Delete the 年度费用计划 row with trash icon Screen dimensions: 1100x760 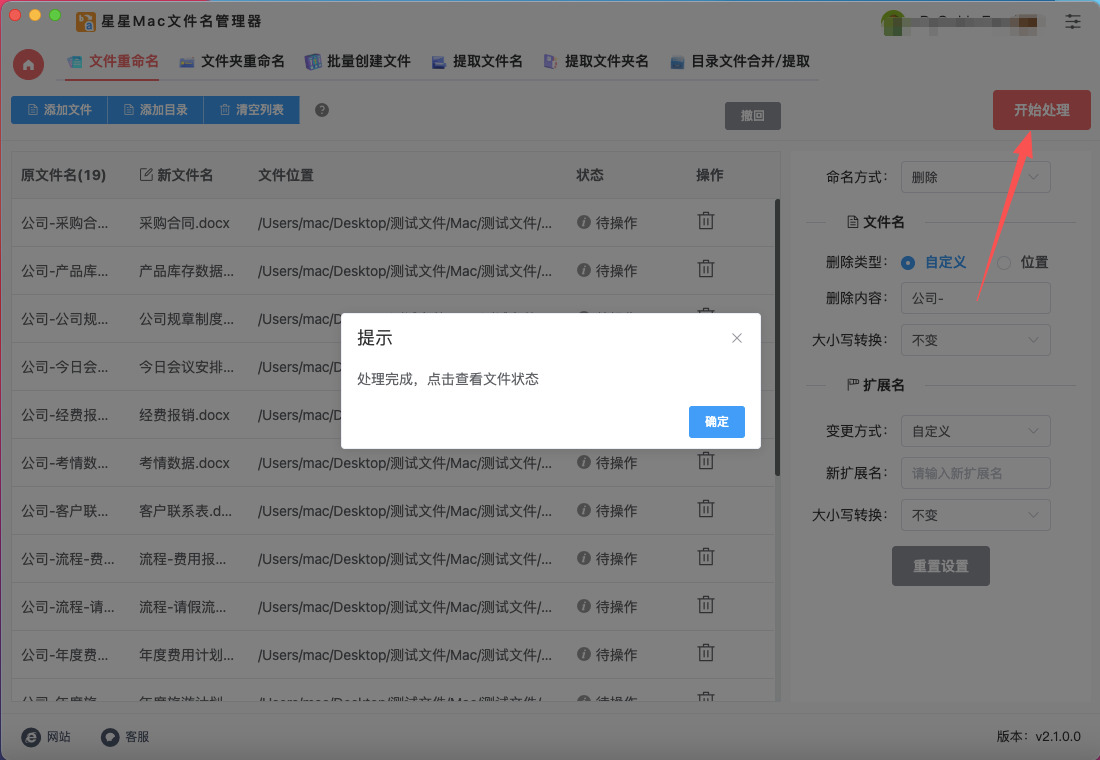coord(706,653)
